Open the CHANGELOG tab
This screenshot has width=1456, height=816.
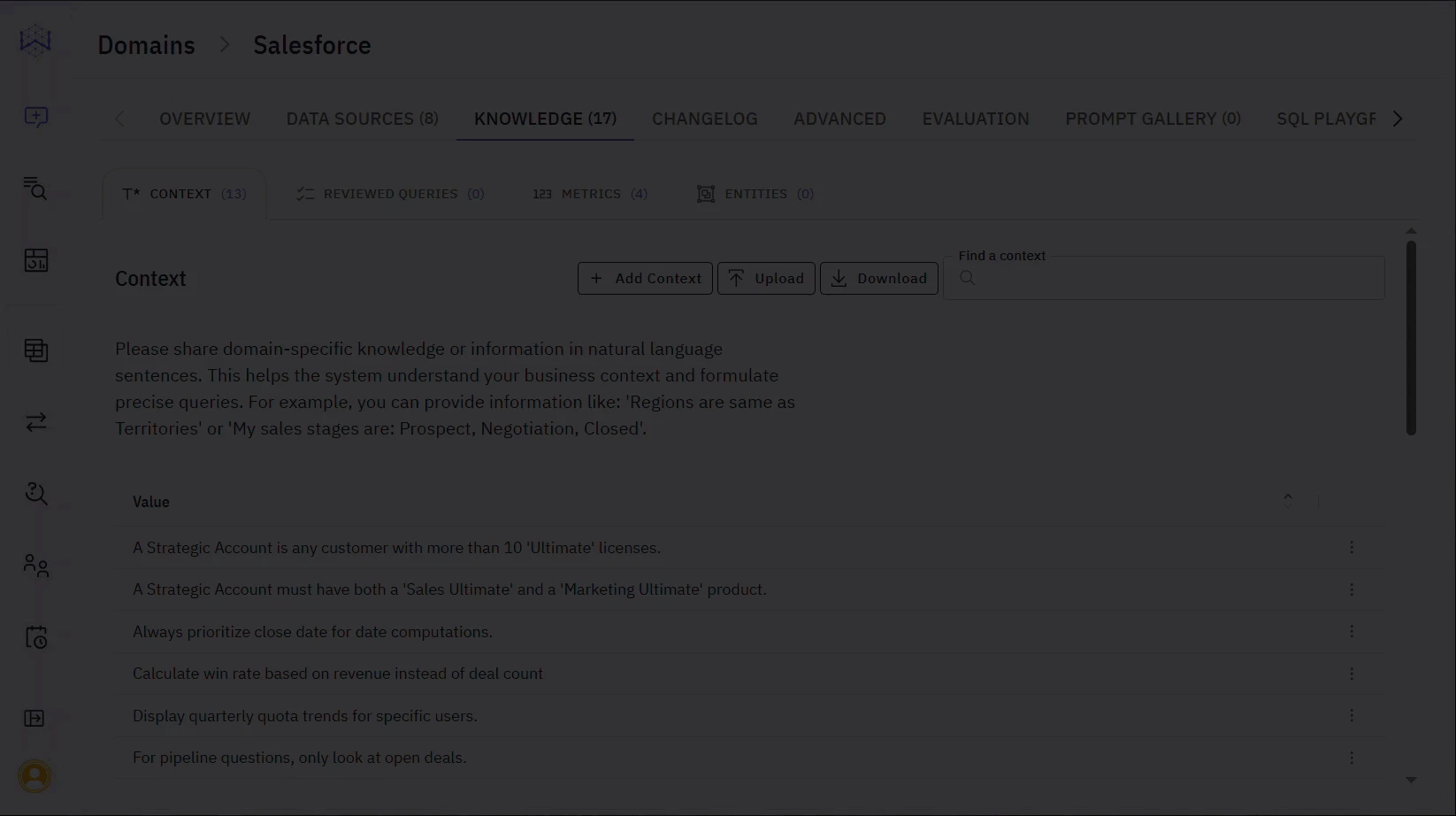click(x=704, y=118)
